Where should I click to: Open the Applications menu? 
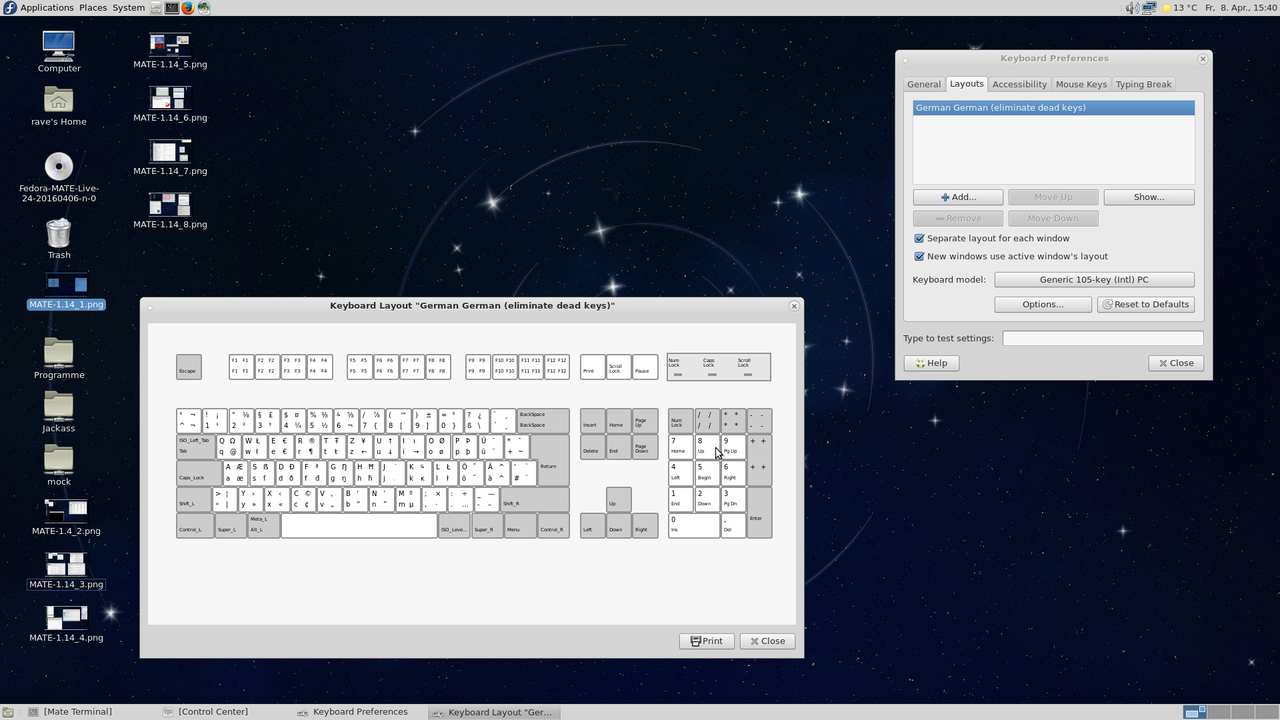point(46,8)
